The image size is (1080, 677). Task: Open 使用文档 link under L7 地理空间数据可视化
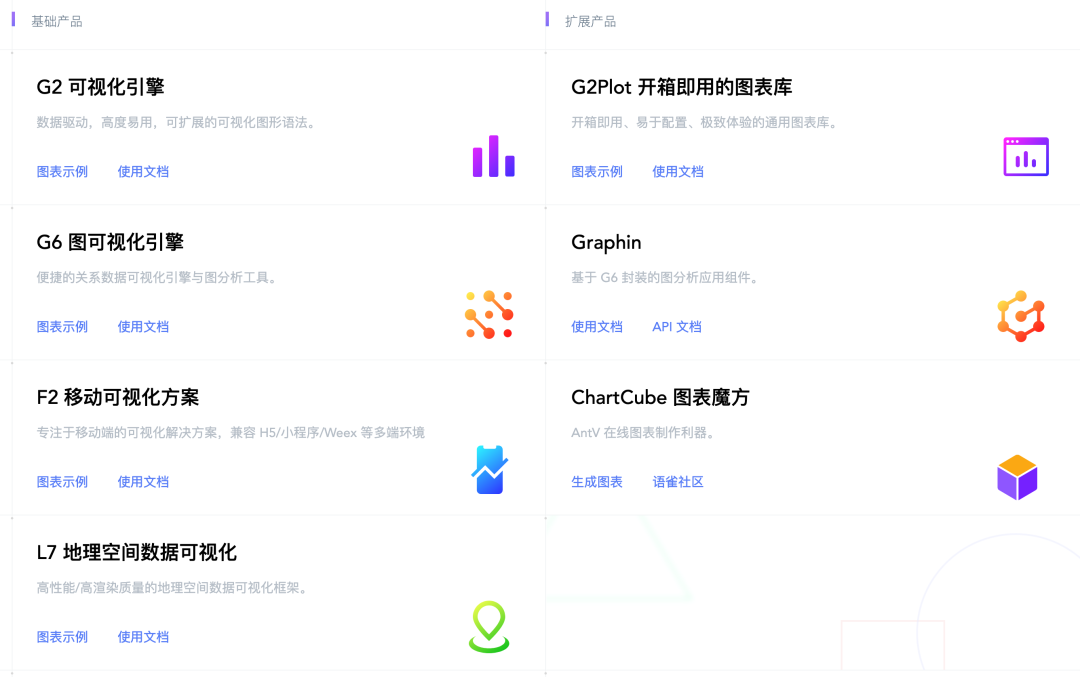pos(143,636)
